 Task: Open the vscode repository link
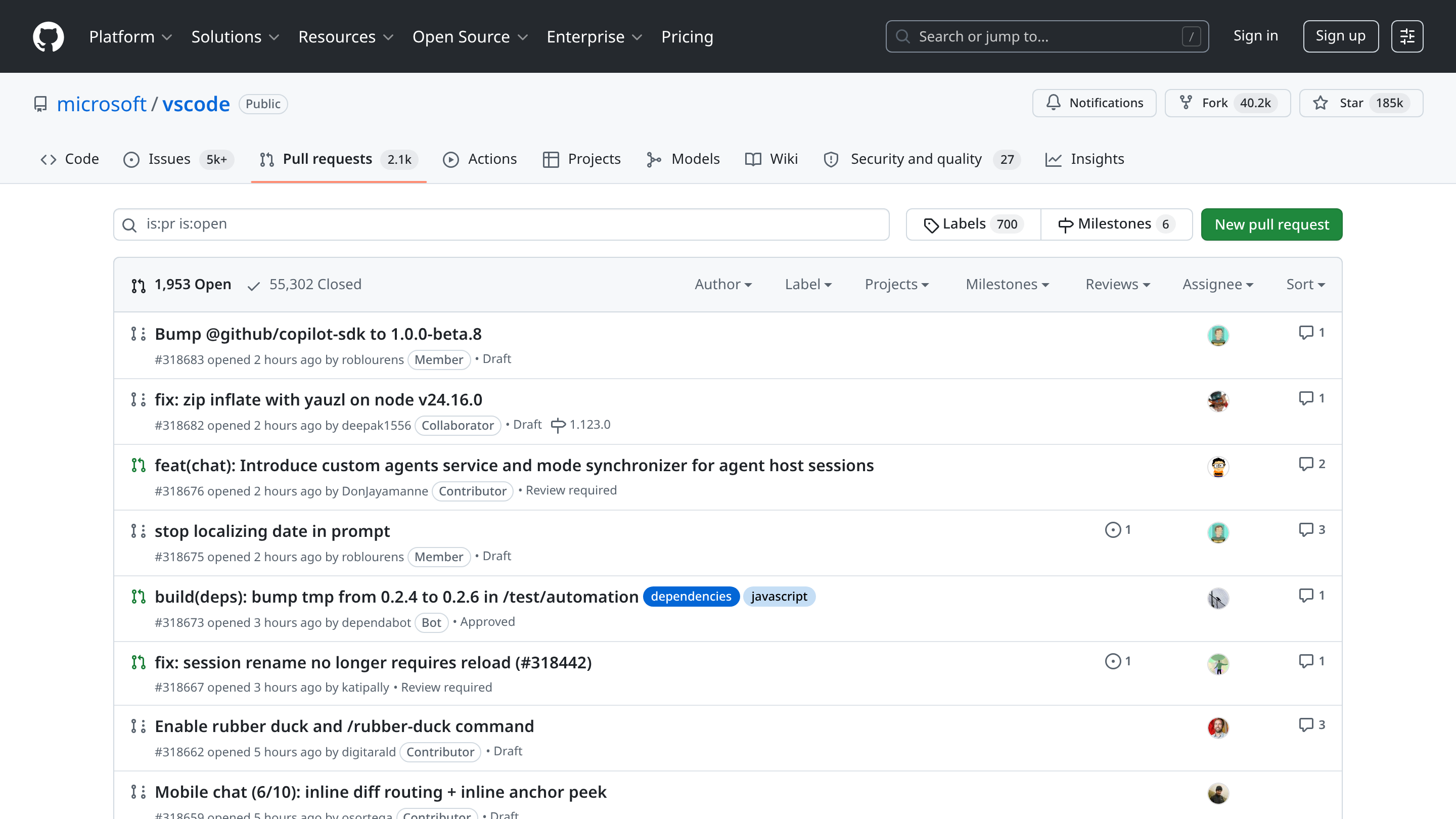tap(196, 104)
